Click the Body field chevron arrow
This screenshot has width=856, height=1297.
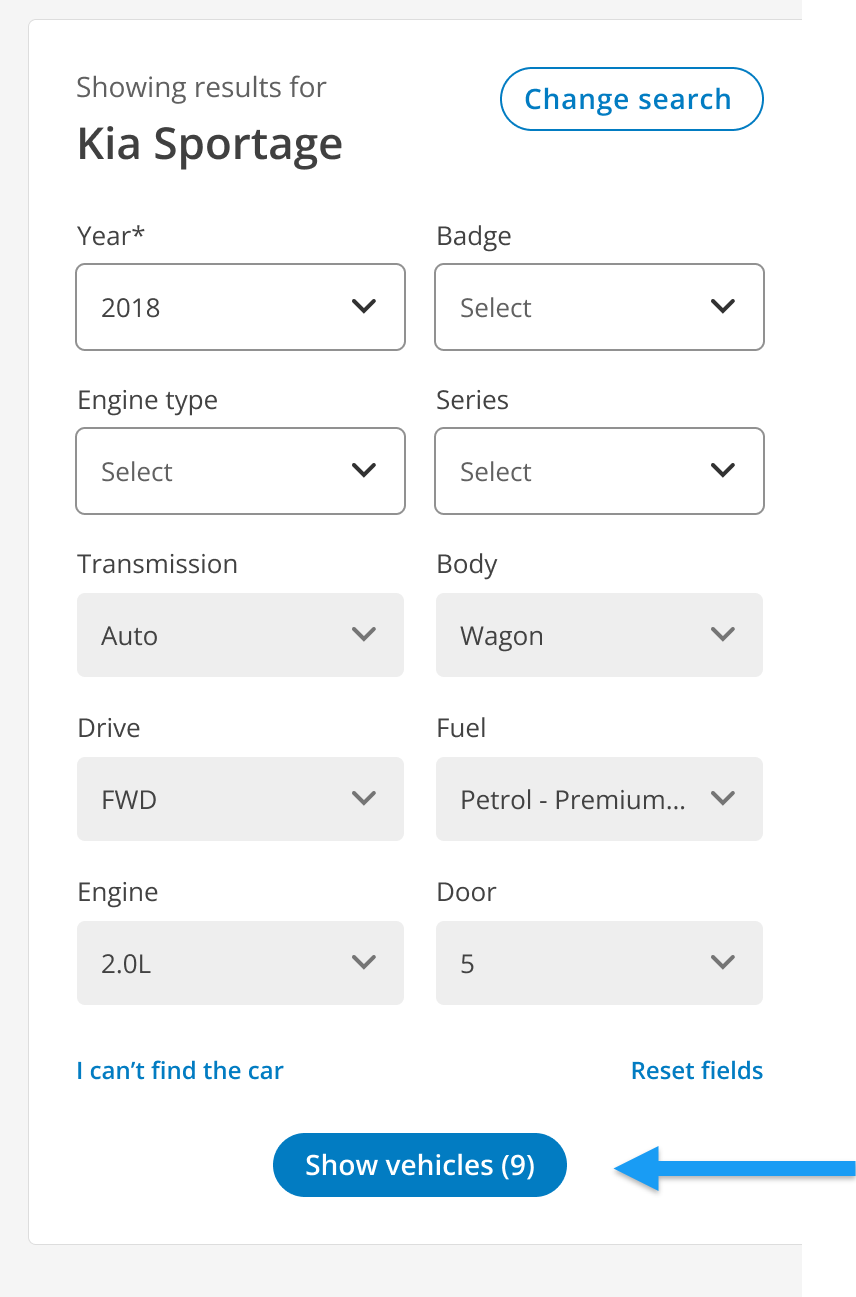coord(723,634)
